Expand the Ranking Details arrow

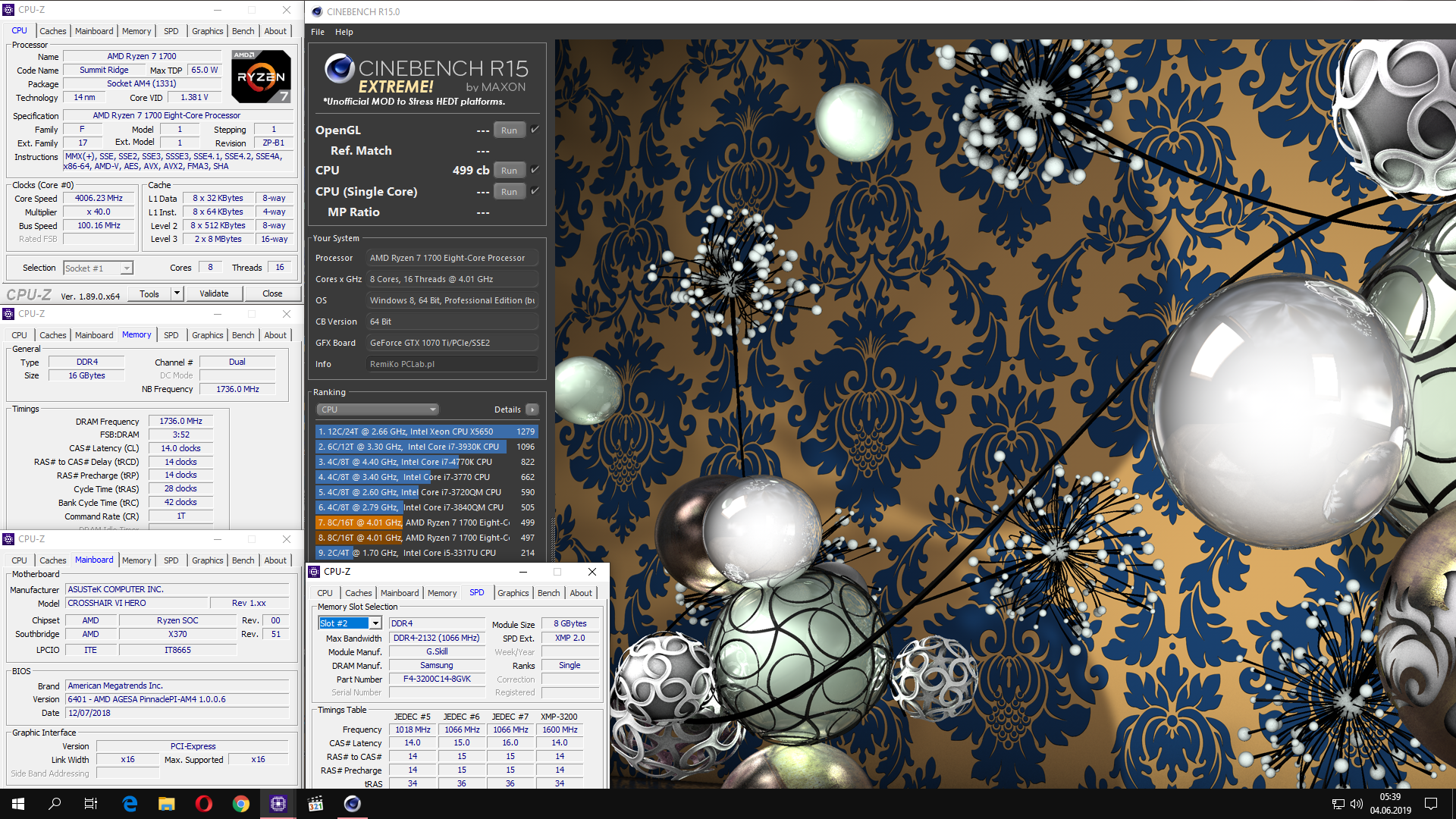(532, 409)
